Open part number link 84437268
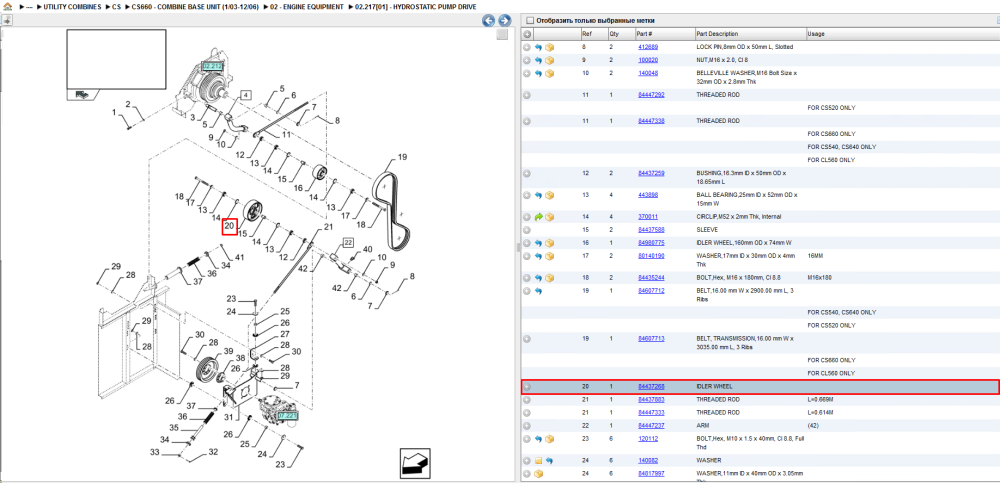 pyautogui.click(x=651, y=387)
